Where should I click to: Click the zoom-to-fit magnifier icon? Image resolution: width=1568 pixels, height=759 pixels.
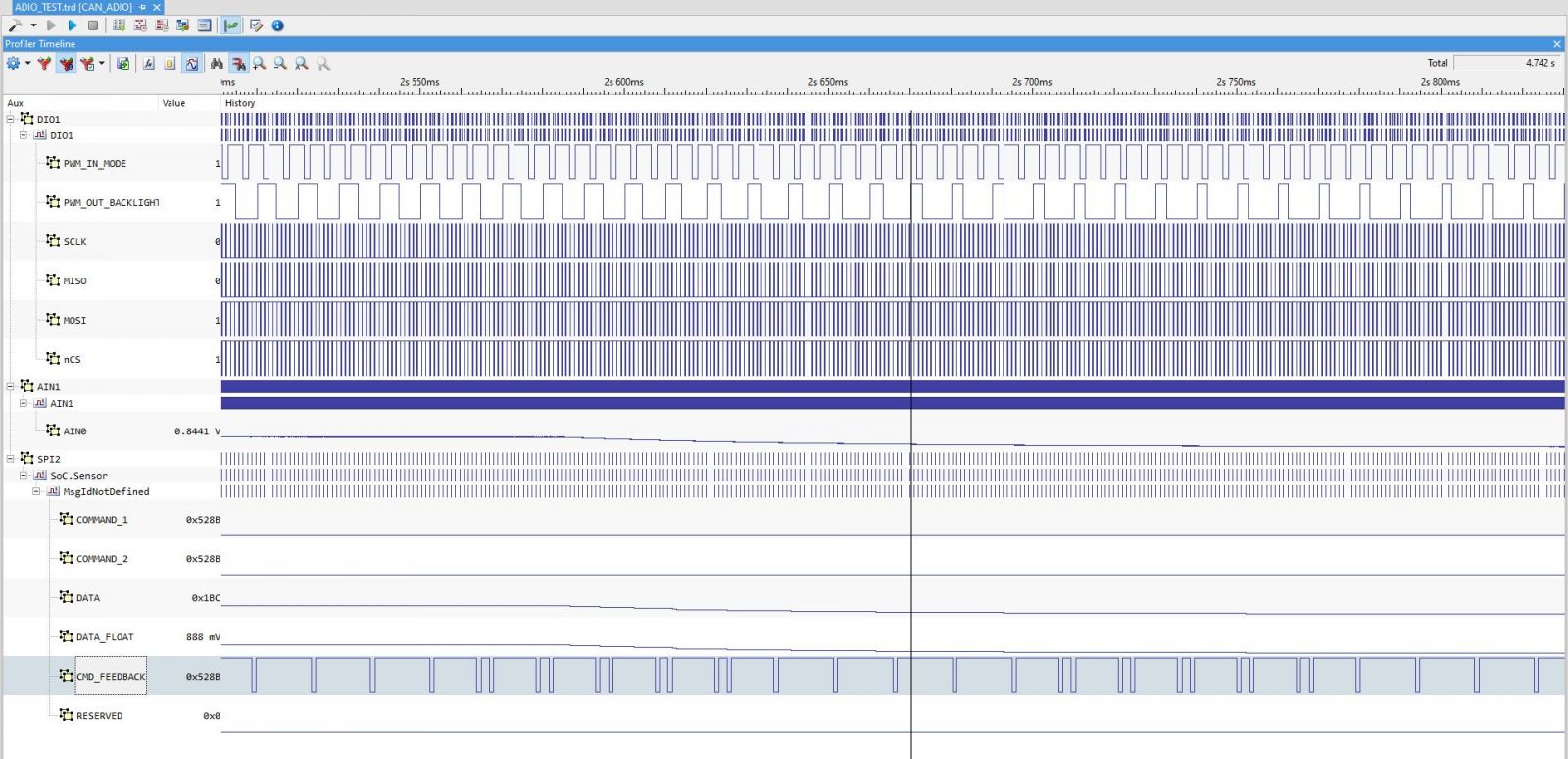tap(302, 63)
